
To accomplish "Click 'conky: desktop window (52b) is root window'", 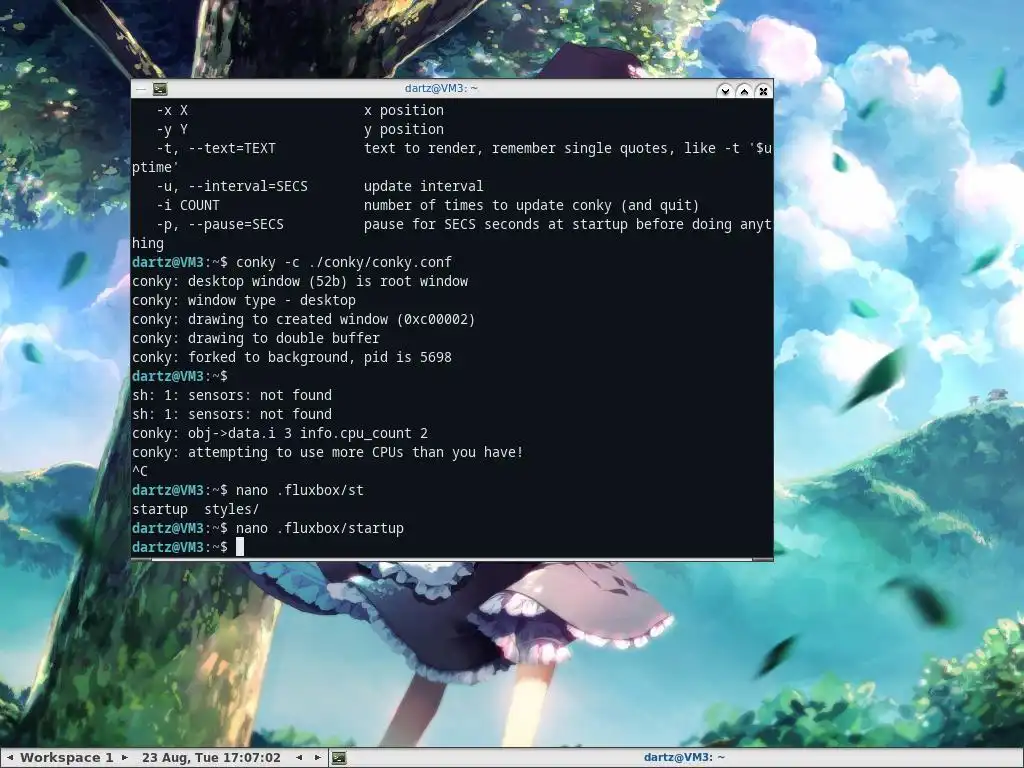I will [x=300, y=281].
